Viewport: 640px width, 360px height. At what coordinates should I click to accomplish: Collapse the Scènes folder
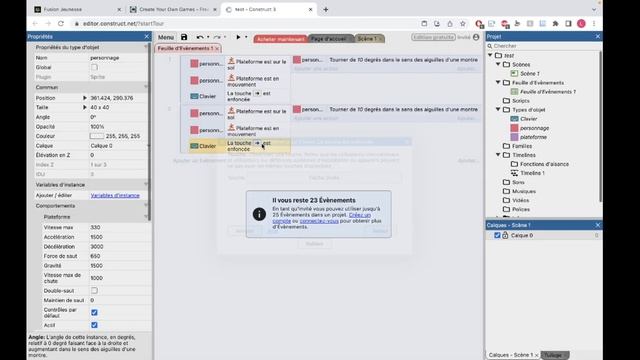[498, 64]
